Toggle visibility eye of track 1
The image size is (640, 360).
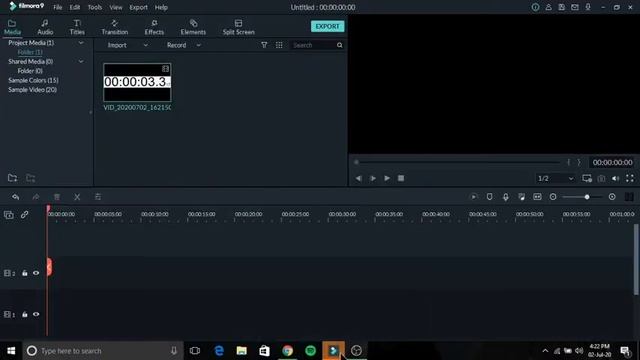[x=36, y=314]
